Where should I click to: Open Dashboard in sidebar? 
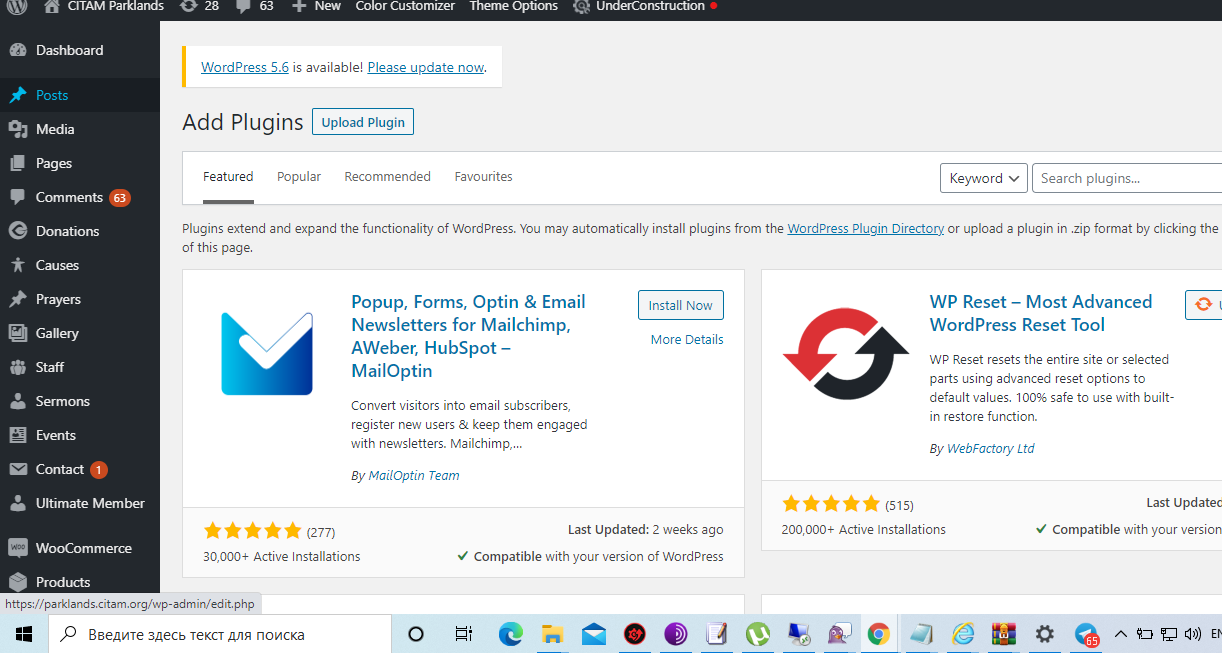pyautogui.click(x=69, y=50)
